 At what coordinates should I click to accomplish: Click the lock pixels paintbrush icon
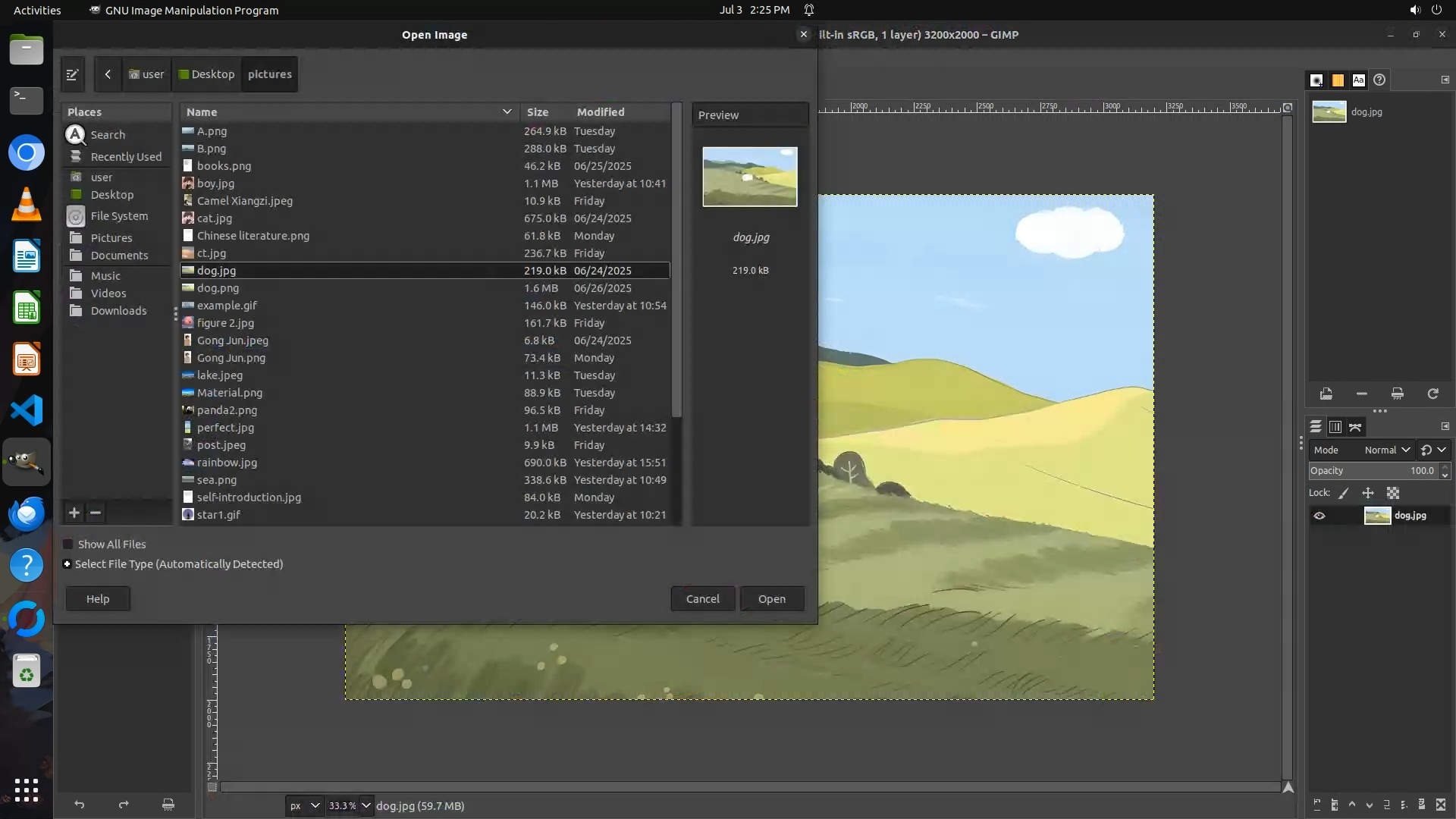[1344, 493]
